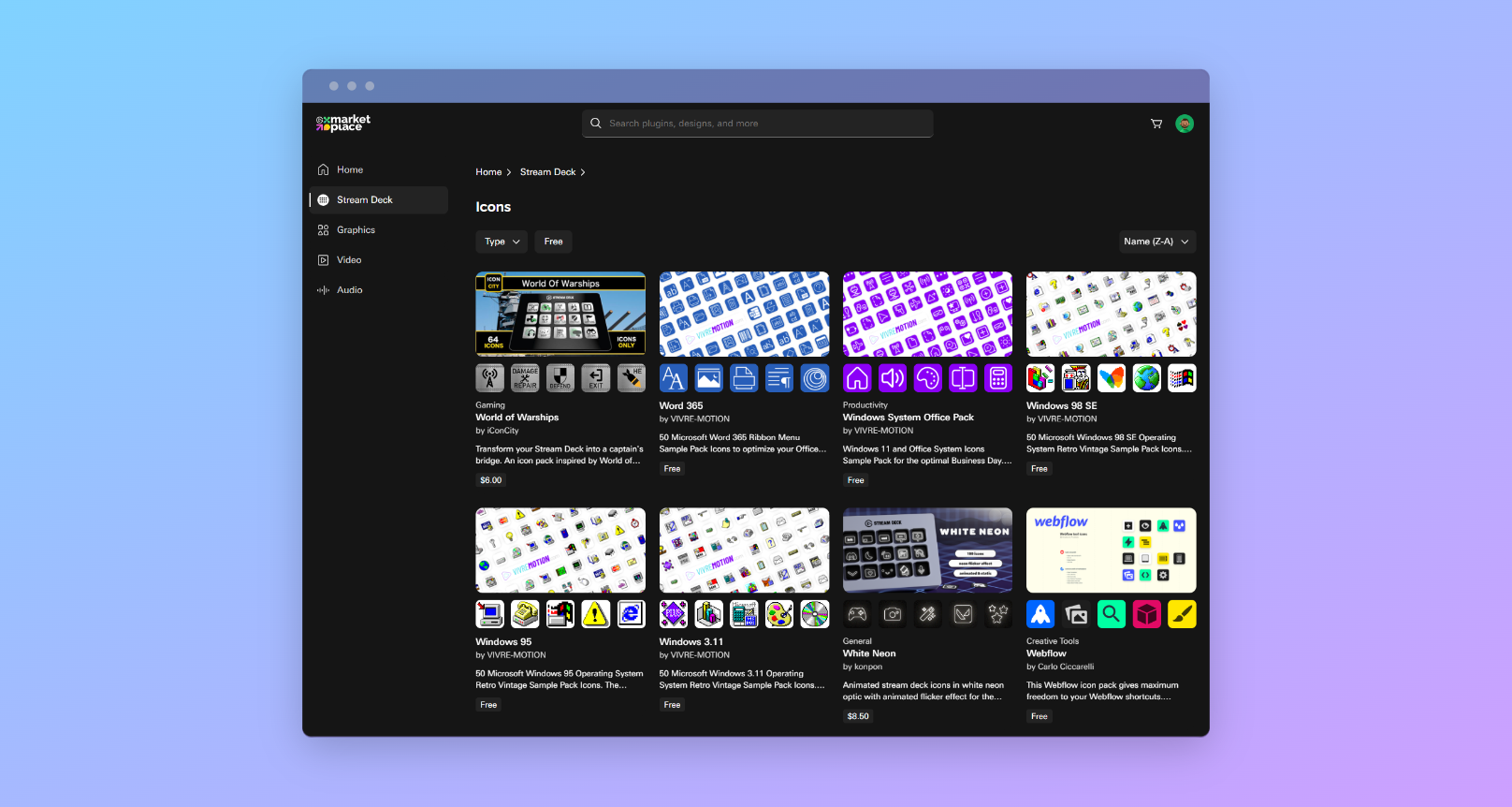1512x807 pixels.
Task: Click the CD disc icon in Windows 3.11 pack
Action: [814, 614]
